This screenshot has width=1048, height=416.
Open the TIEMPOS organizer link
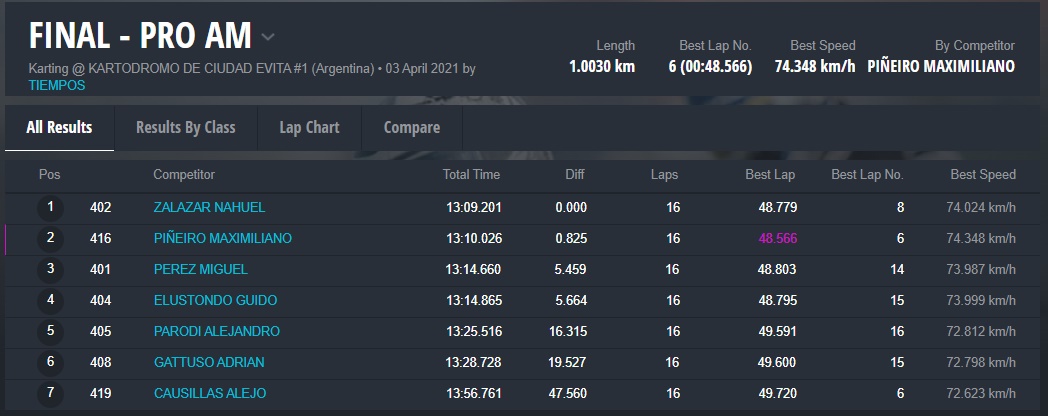[x=58, y=86]
